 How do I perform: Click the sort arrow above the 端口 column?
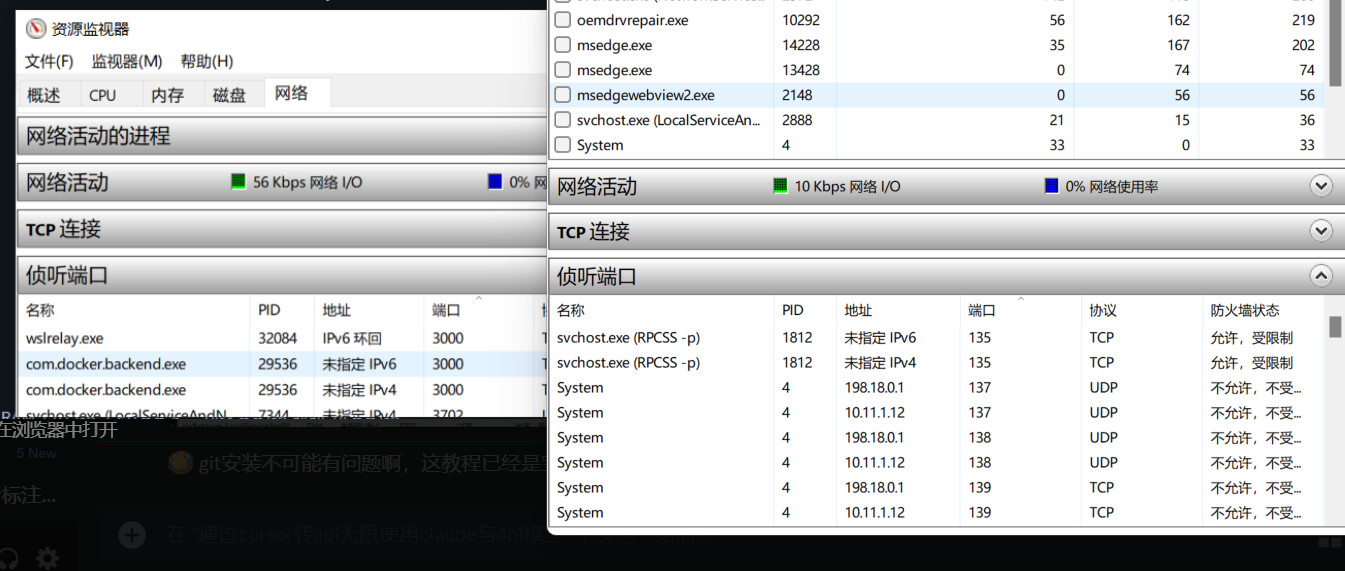(1020, 299)
